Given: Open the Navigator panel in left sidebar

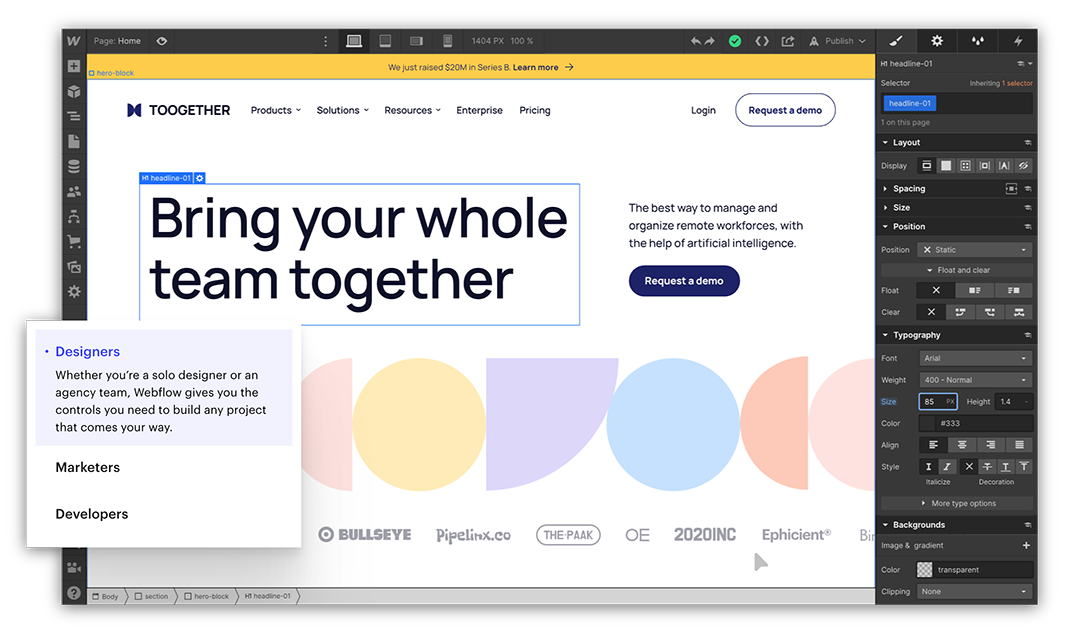Looking at the screenshot, I should pos(74,116).
